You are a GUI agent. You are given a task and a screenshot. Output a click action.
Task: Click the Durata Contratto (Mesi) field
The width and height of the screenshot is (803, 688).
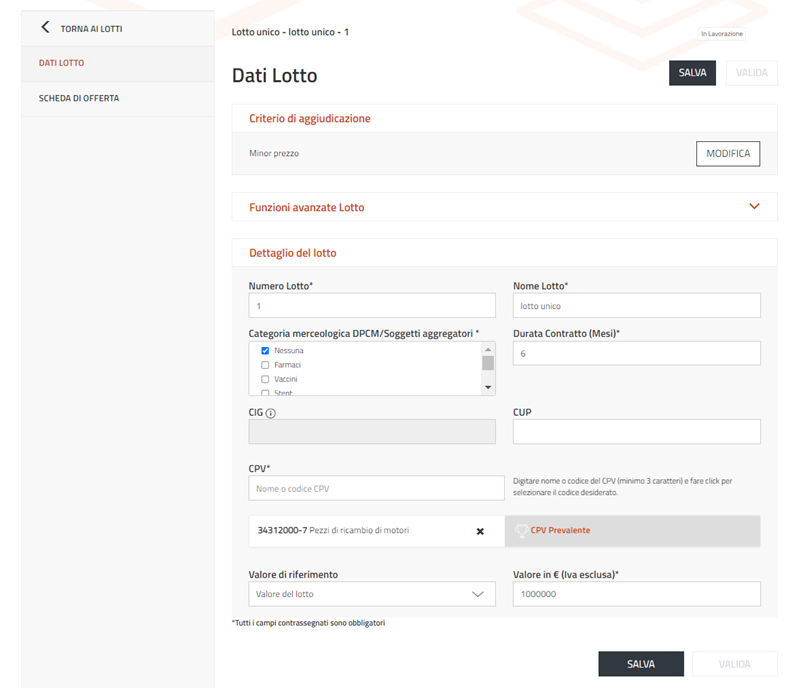point(636,354)
